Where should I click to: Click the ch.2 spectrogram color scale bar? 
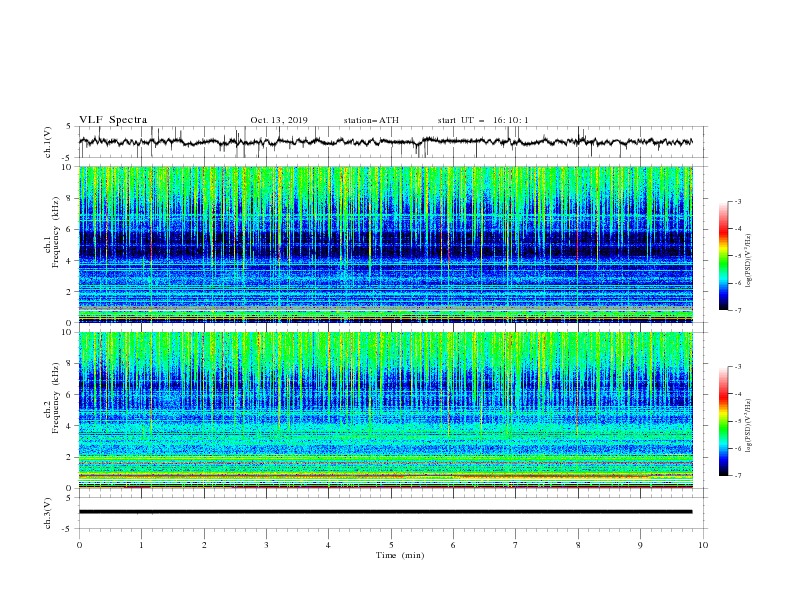pyautogui.click(x=723, y=421)
